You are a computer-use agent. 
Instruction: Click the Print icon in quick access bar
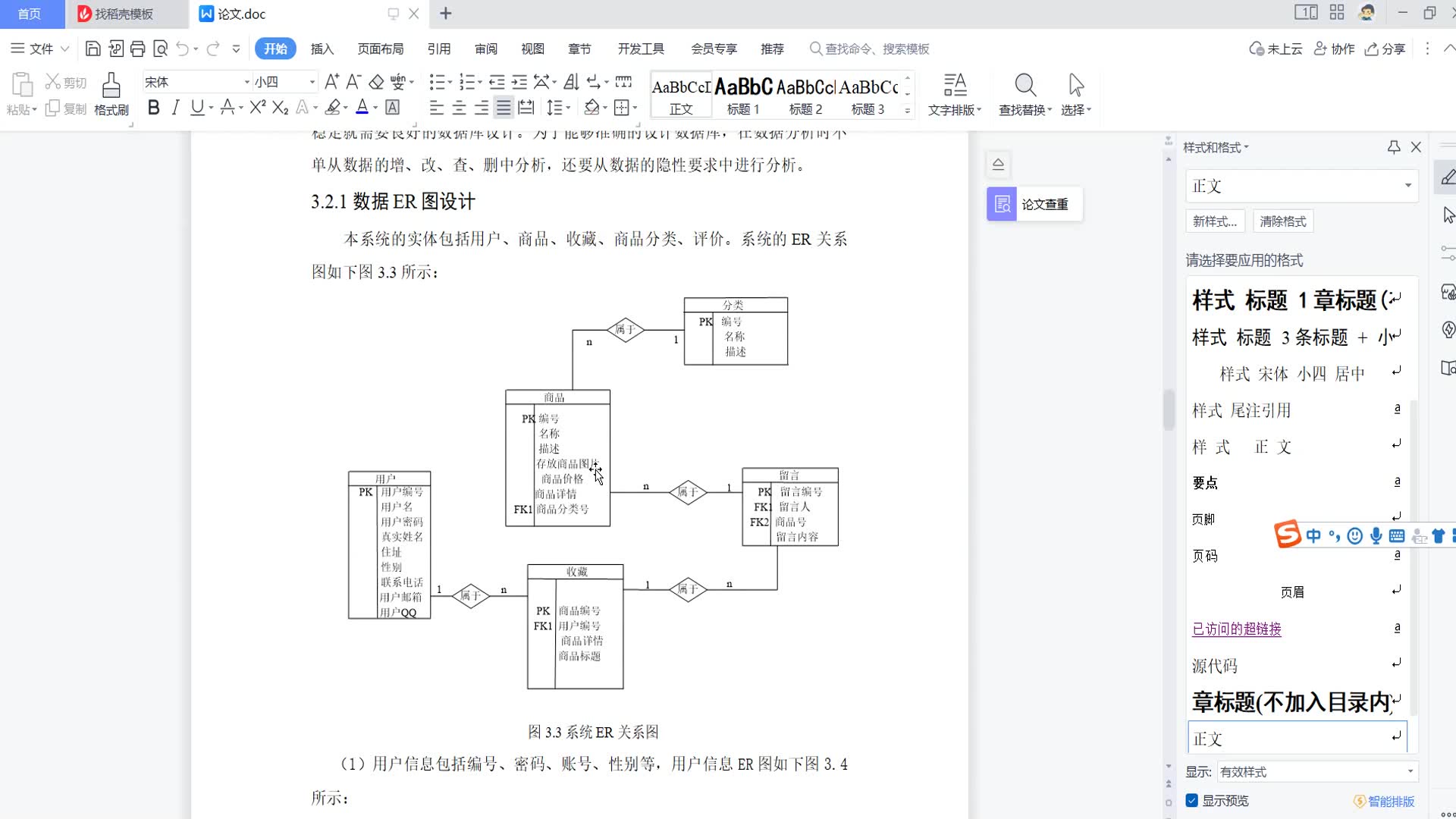137,49
